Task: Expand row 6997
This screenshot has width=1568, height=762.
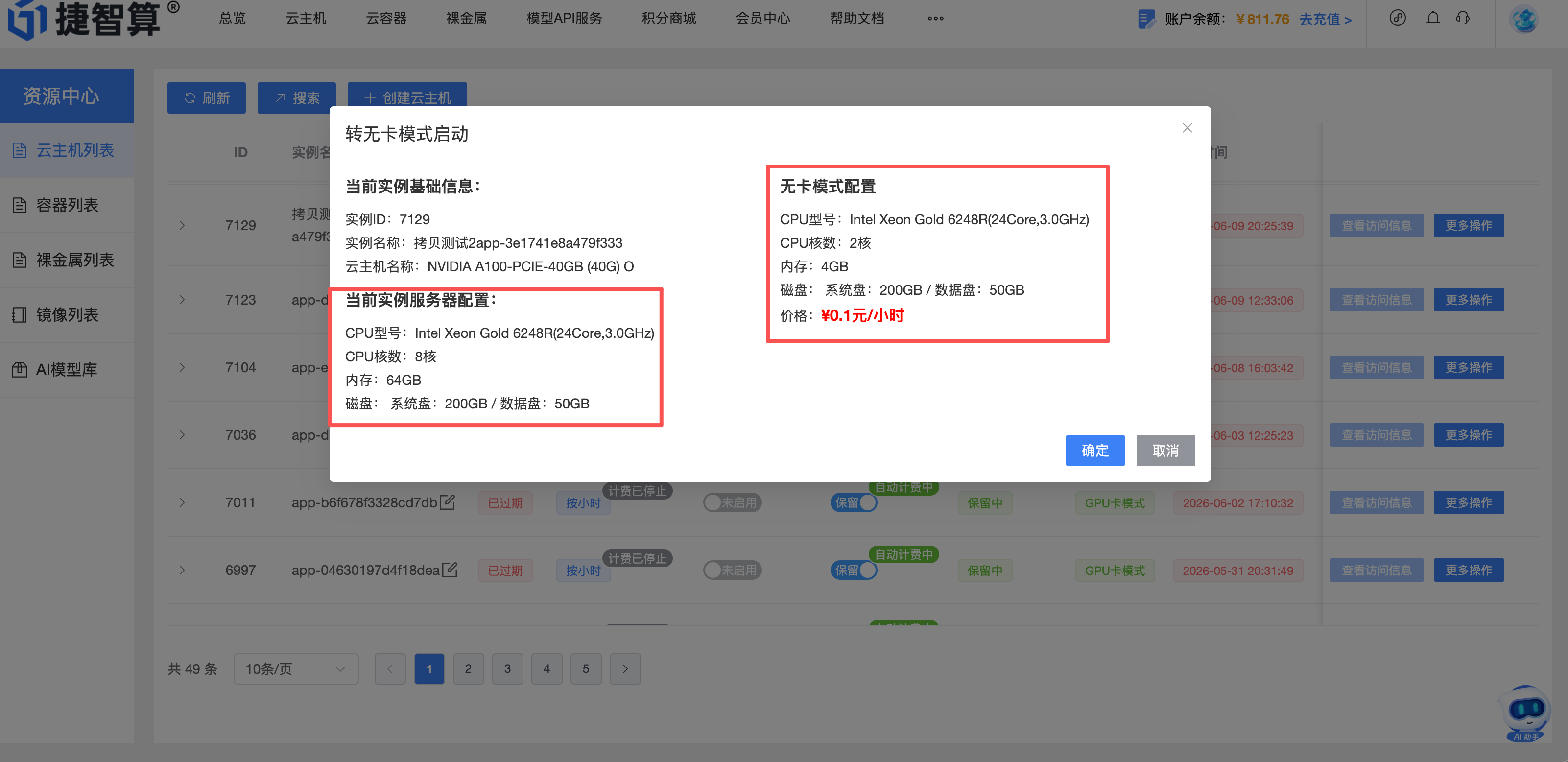Action: click(x=182, y=570)
